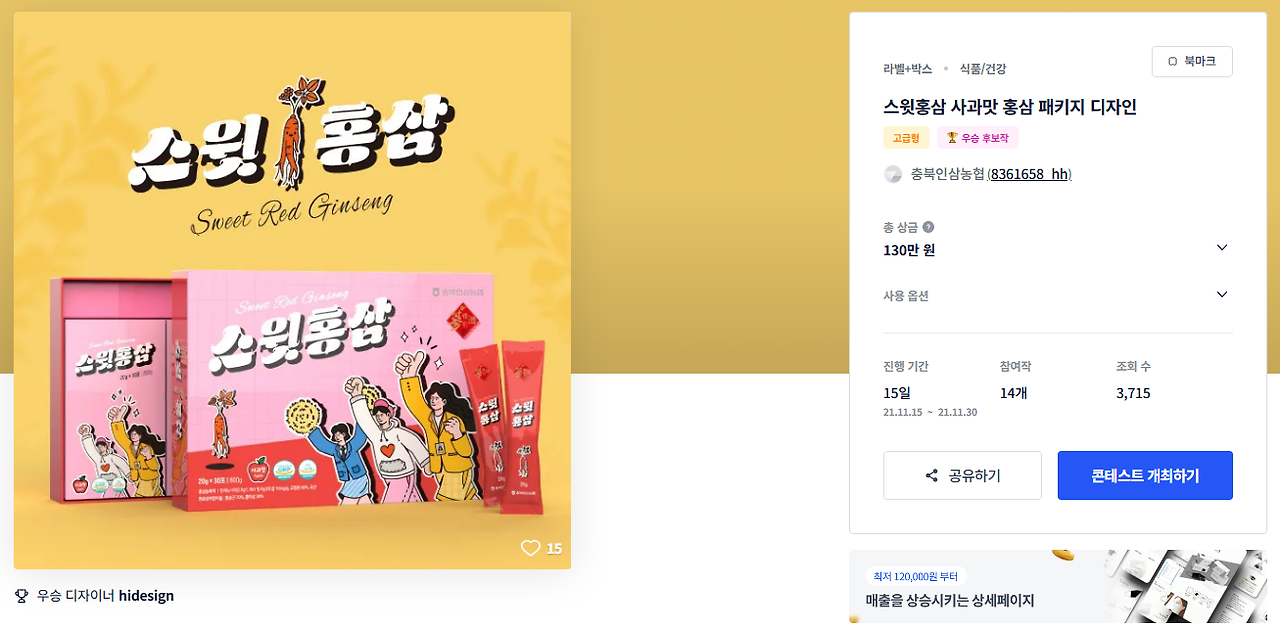This screenshot has height=630, width=1280.
Task: Open the 식품/건강 category link
Action: [983, 69]
